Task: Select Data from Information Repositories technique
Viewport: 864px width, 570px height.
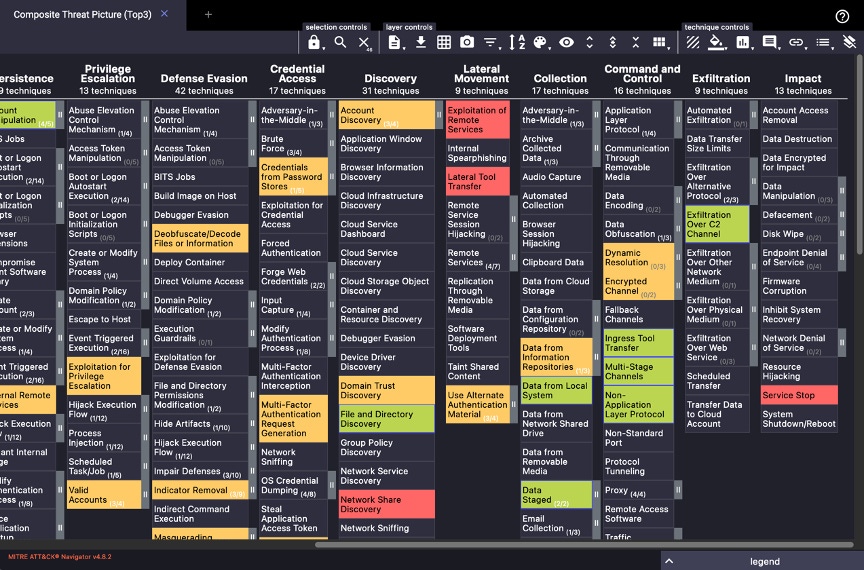Action: (x=556, y=357)
